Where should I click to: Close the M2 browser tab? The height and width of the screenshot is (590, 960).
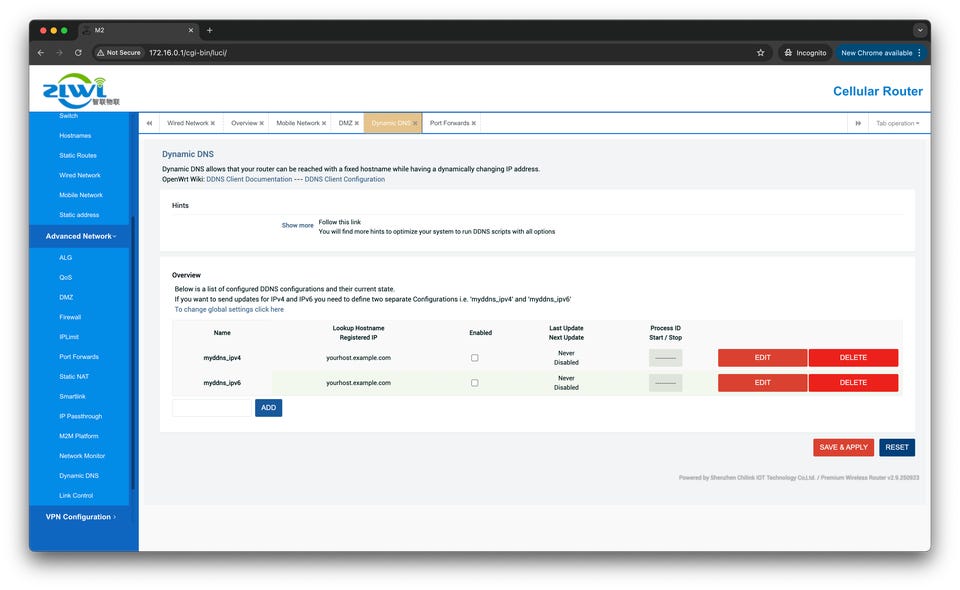[x=190, y=30]
